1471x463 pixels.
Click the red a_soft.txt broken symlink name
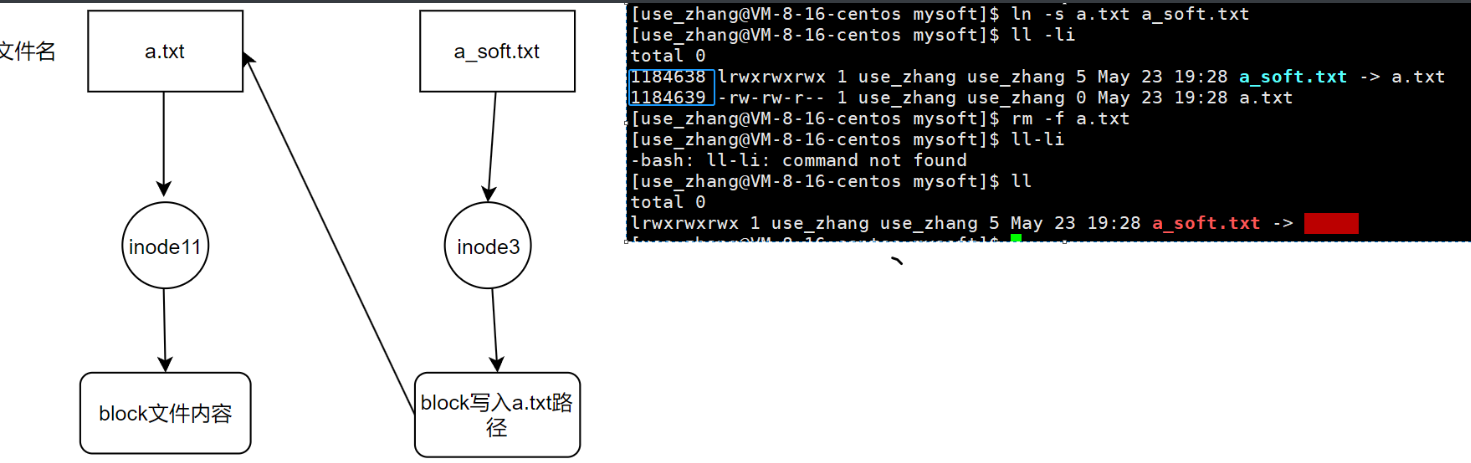pyautogui.click(x=1206, y=223)
